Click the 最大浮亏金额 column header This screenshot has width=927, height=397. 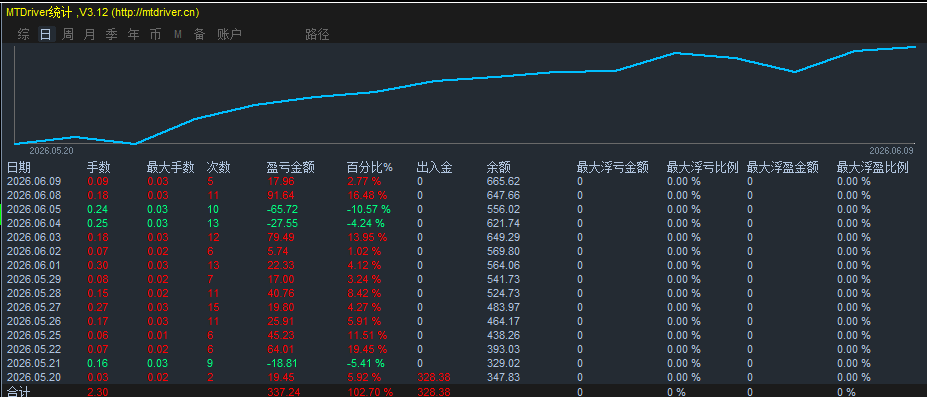pos(613,168)
